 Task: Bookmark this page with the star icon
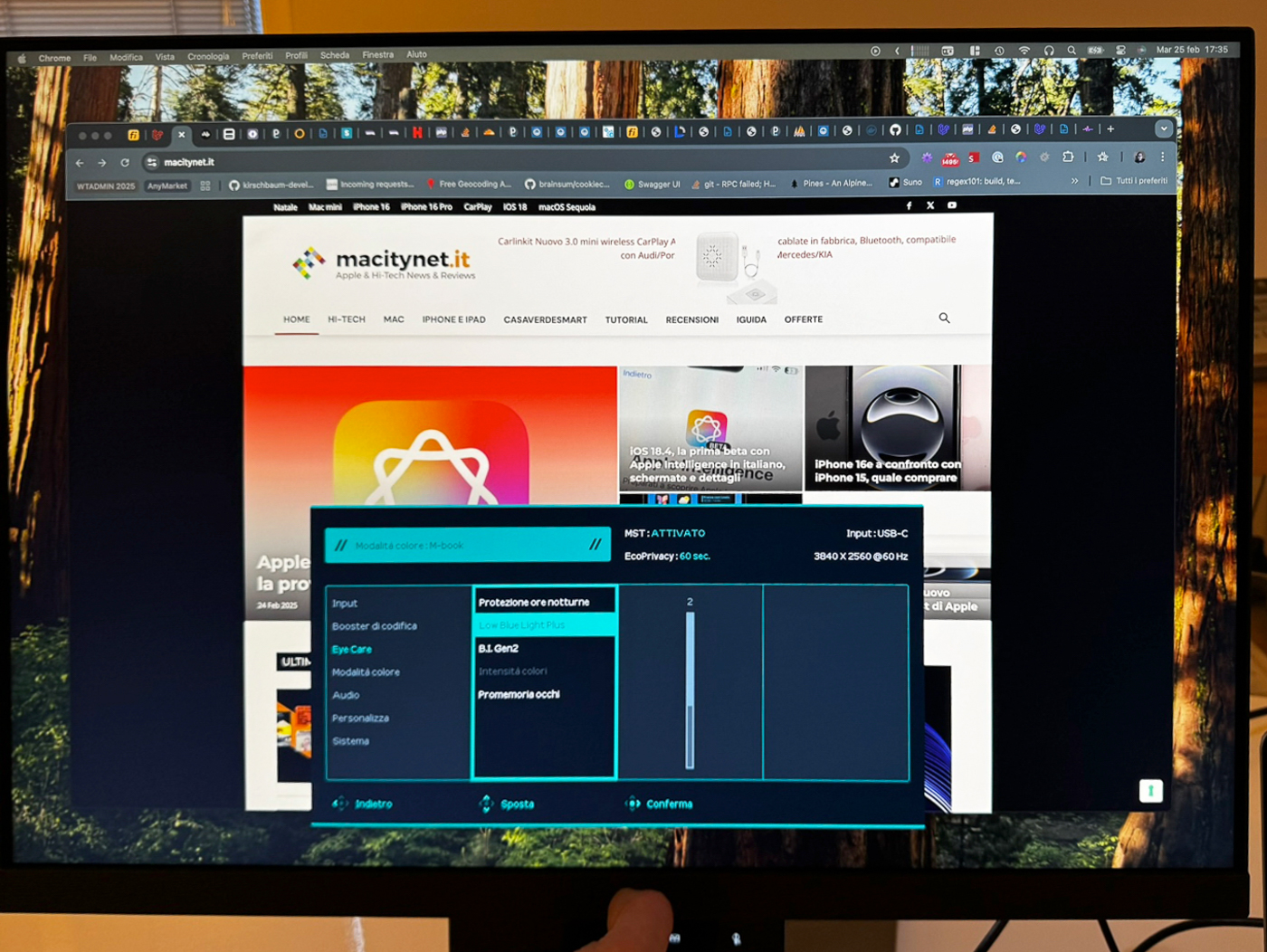(894, 158)
